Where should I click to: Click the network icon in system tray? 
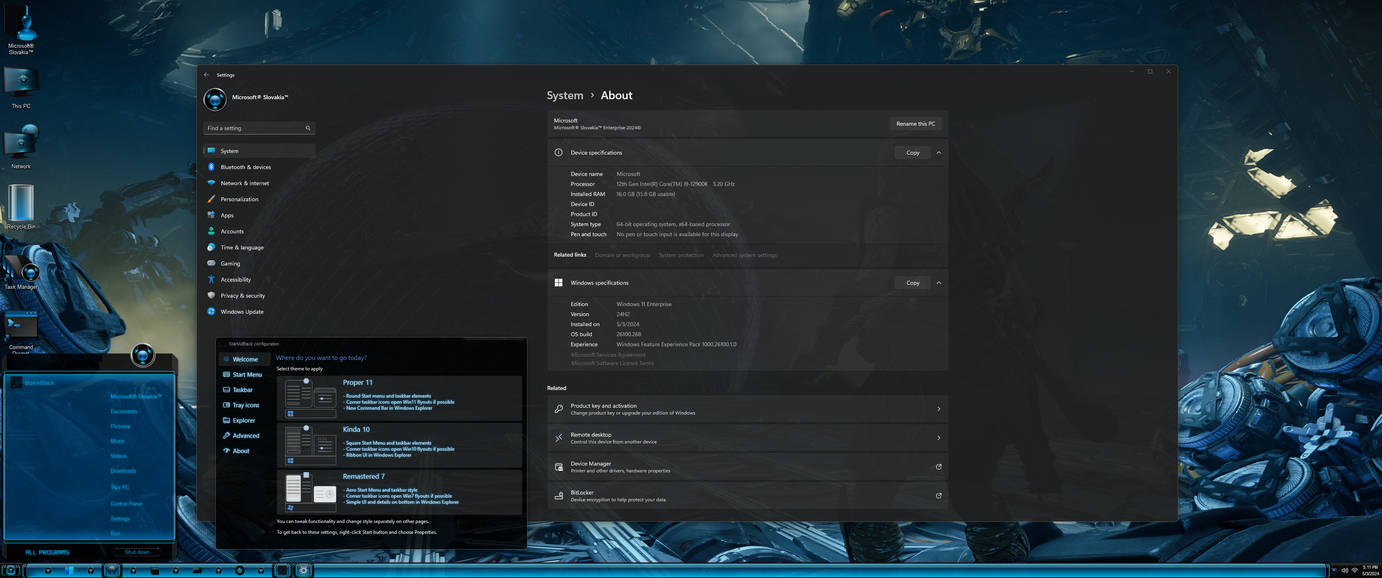click(1355, 570)
